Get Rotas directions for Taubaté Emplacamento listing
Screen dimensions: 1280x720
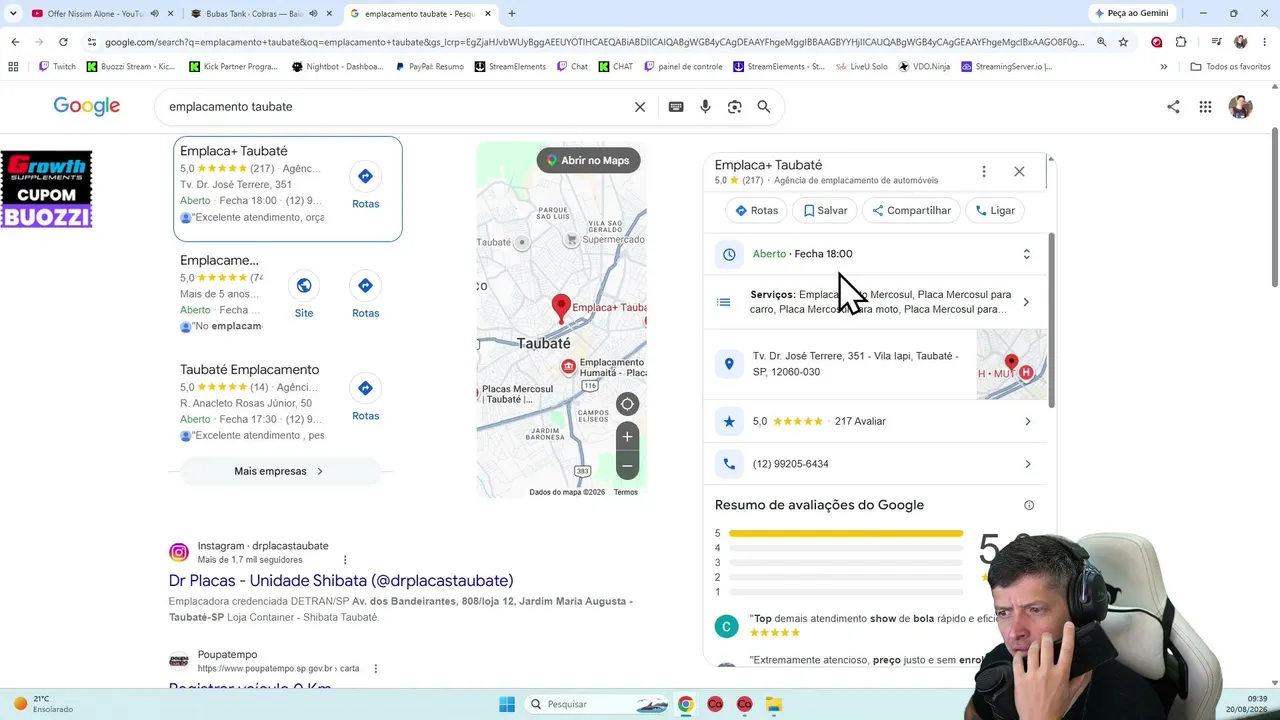tap(365, 399)
